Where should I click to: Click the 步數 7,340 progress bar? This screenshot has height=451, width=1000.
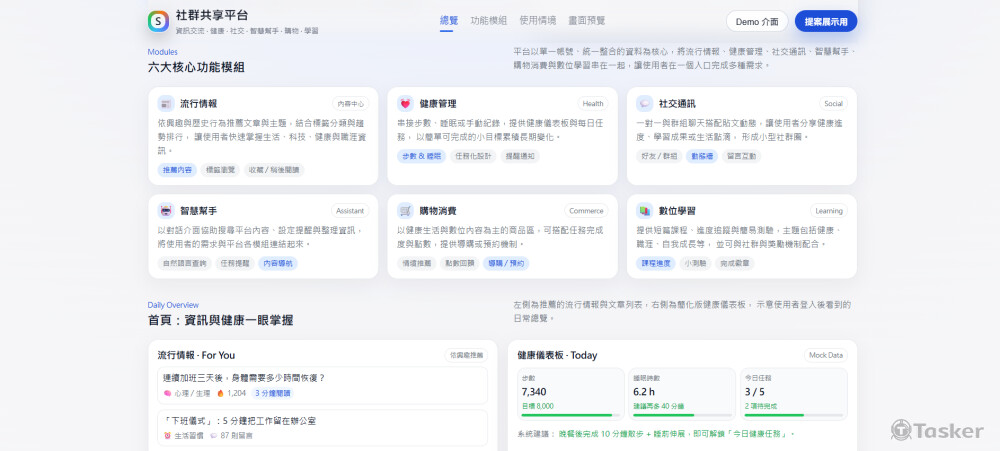(x=570, y=415)
